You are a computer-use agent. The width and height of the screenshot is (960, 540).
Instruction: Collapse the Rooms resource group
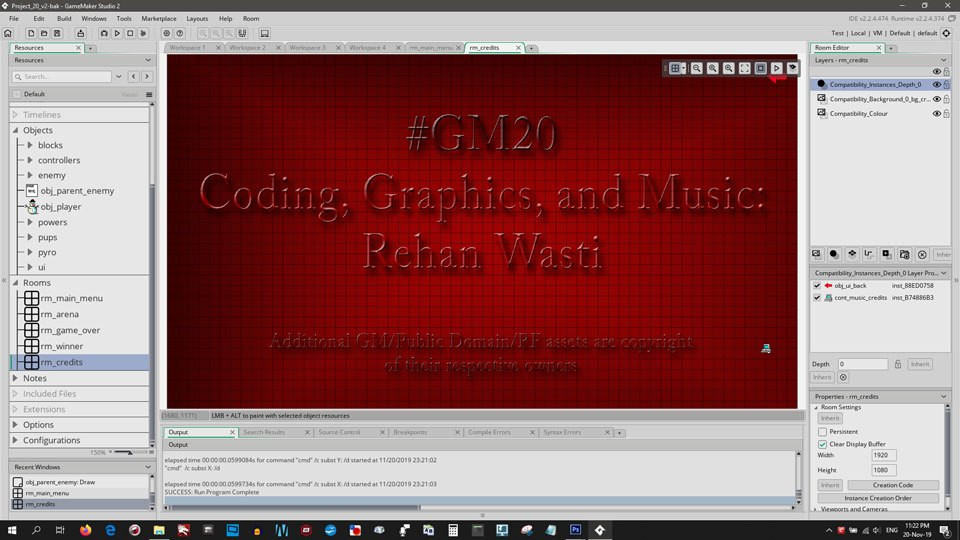[15, 282]
